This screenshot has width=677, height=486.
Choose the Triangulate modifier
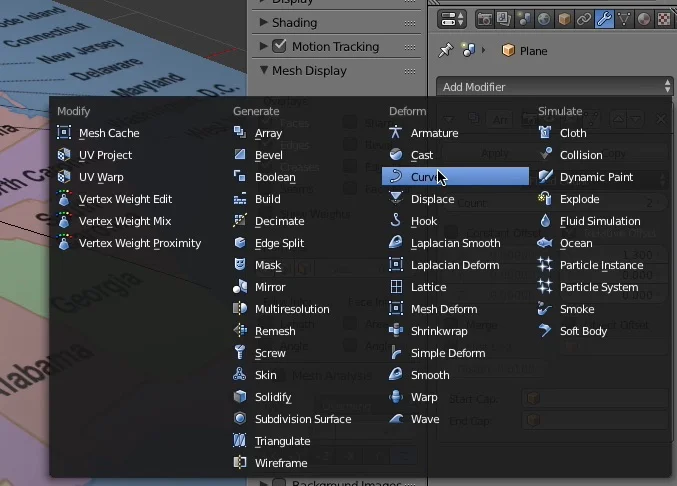click(282, 441)
